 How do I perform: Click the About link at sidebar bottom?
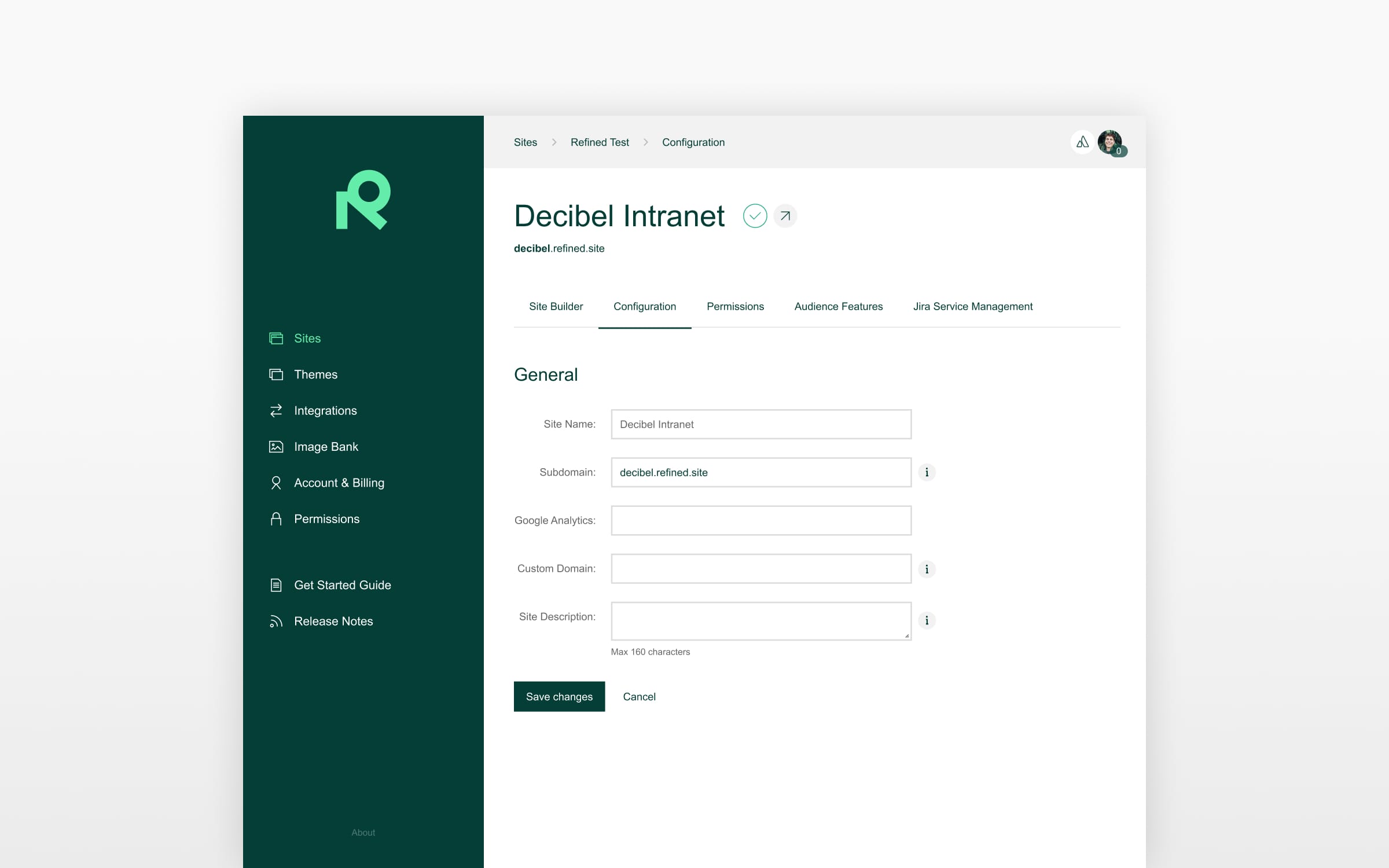click(x=363, y=832)
